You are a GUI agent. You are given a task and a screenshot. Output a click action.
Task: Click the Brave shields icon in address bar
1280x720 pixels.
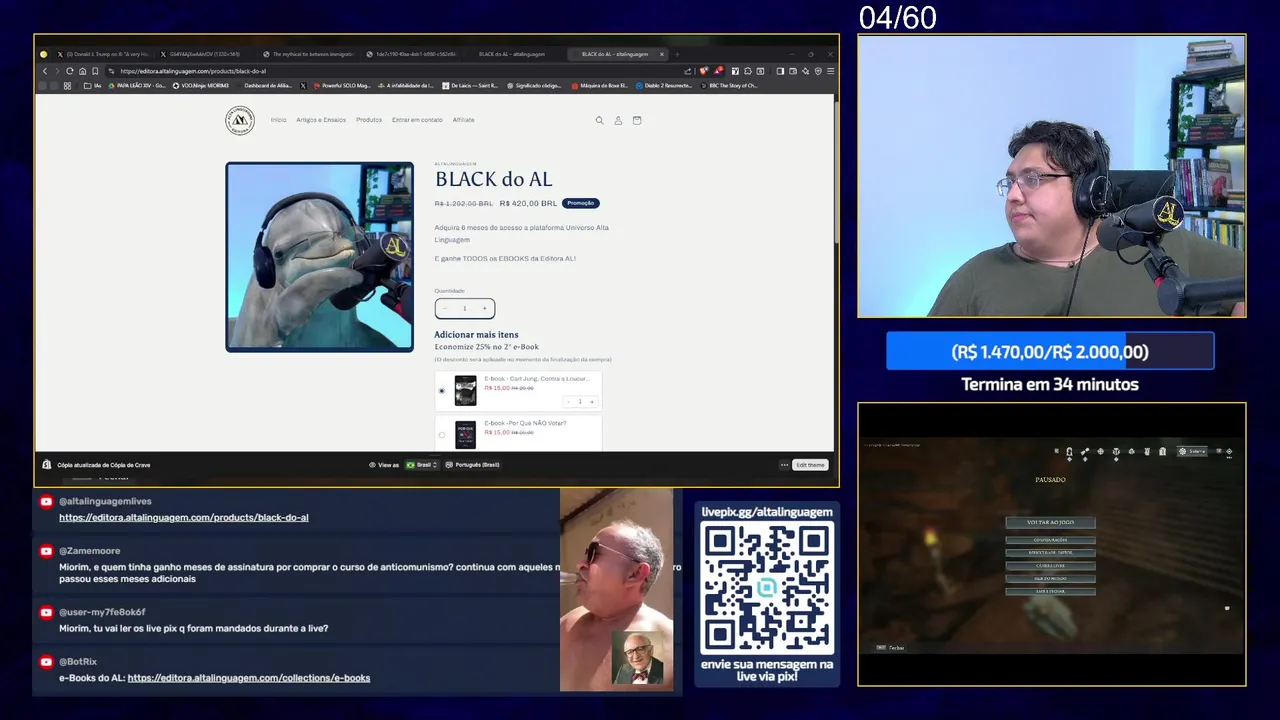tap(704, 71)
